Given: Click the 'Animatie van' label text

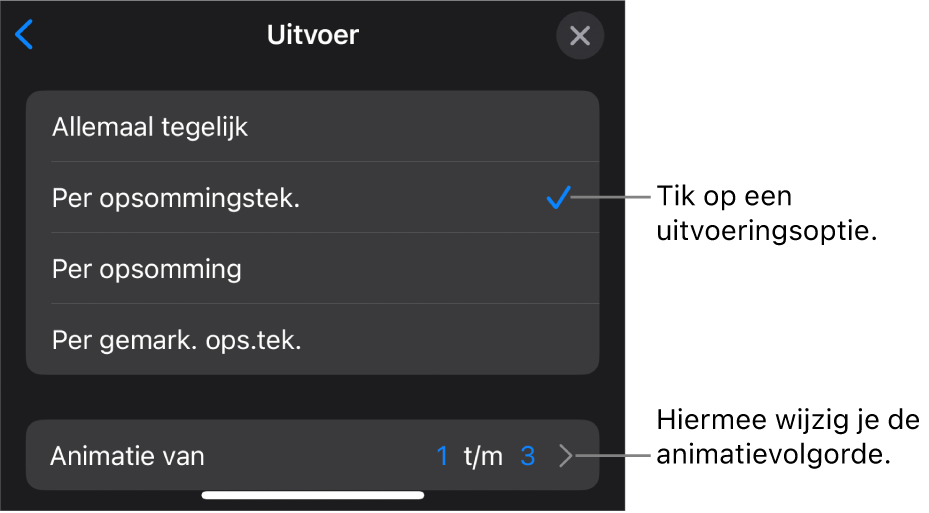Looking at the screenshot, I should (x=127, y=457).
